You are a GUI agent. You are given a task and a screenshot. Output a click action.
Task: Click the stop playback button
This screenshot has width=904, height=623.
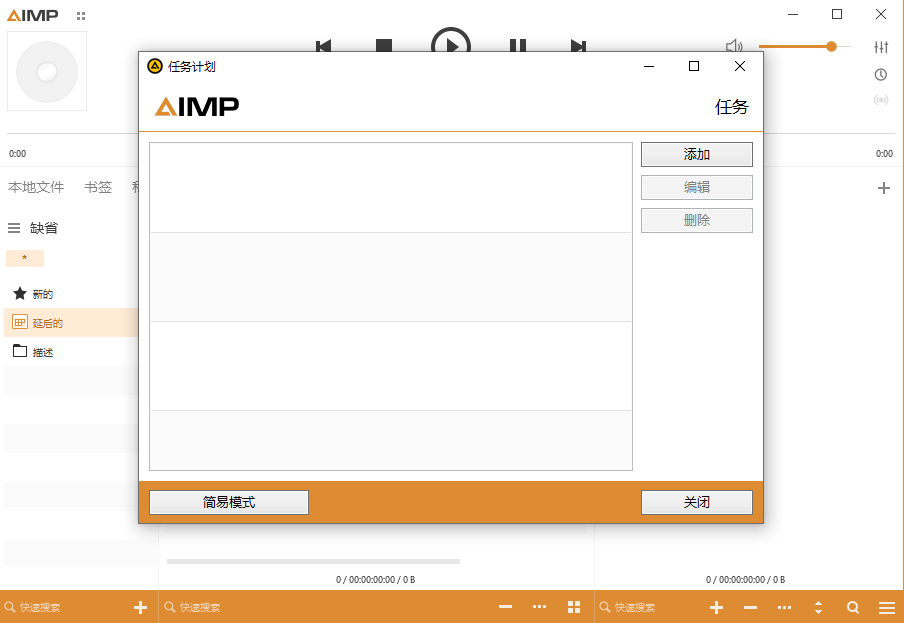click(x=384, y=46)
